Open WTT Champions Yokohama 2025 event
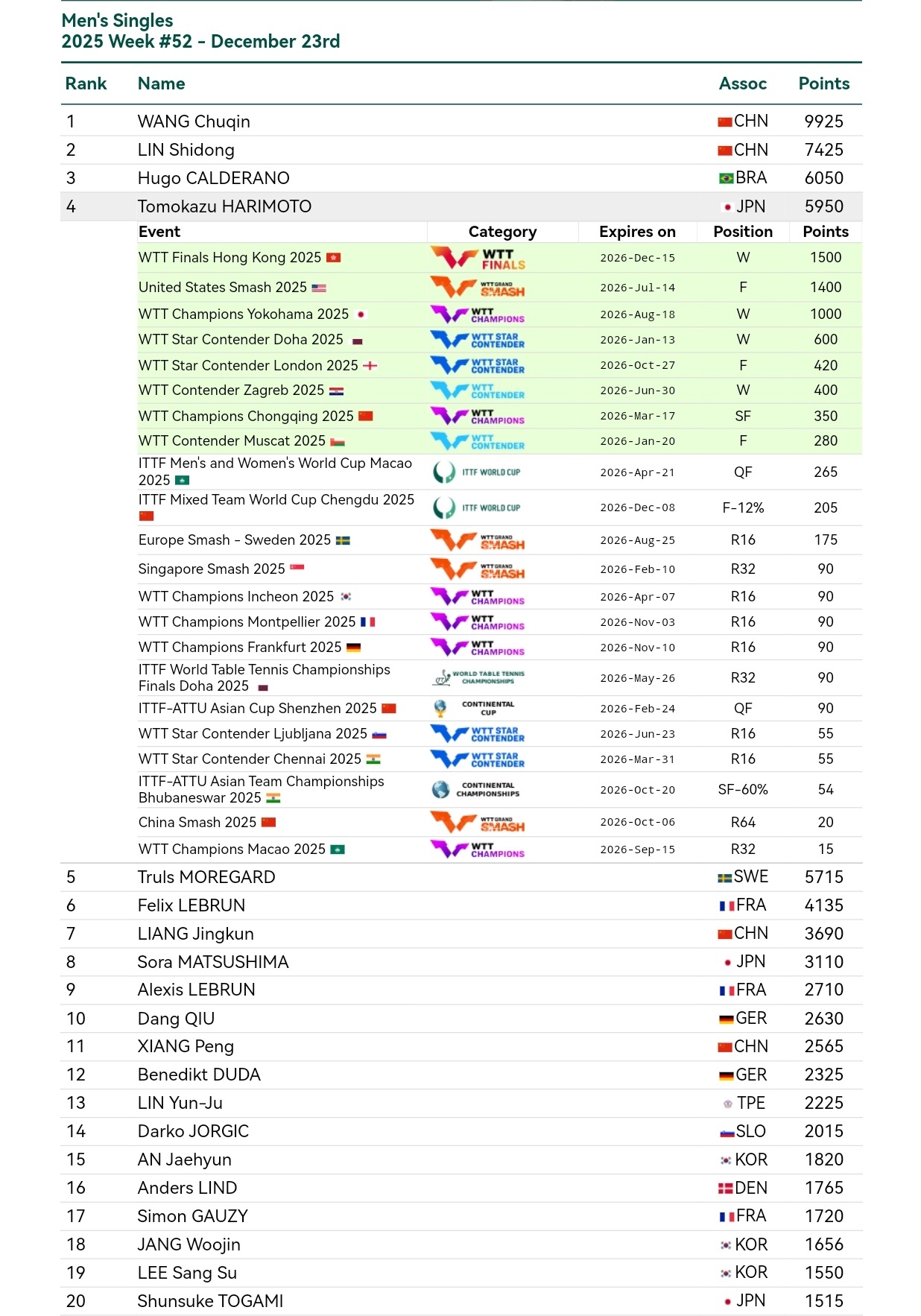921x1316 pixels. [x=244, y=314]
